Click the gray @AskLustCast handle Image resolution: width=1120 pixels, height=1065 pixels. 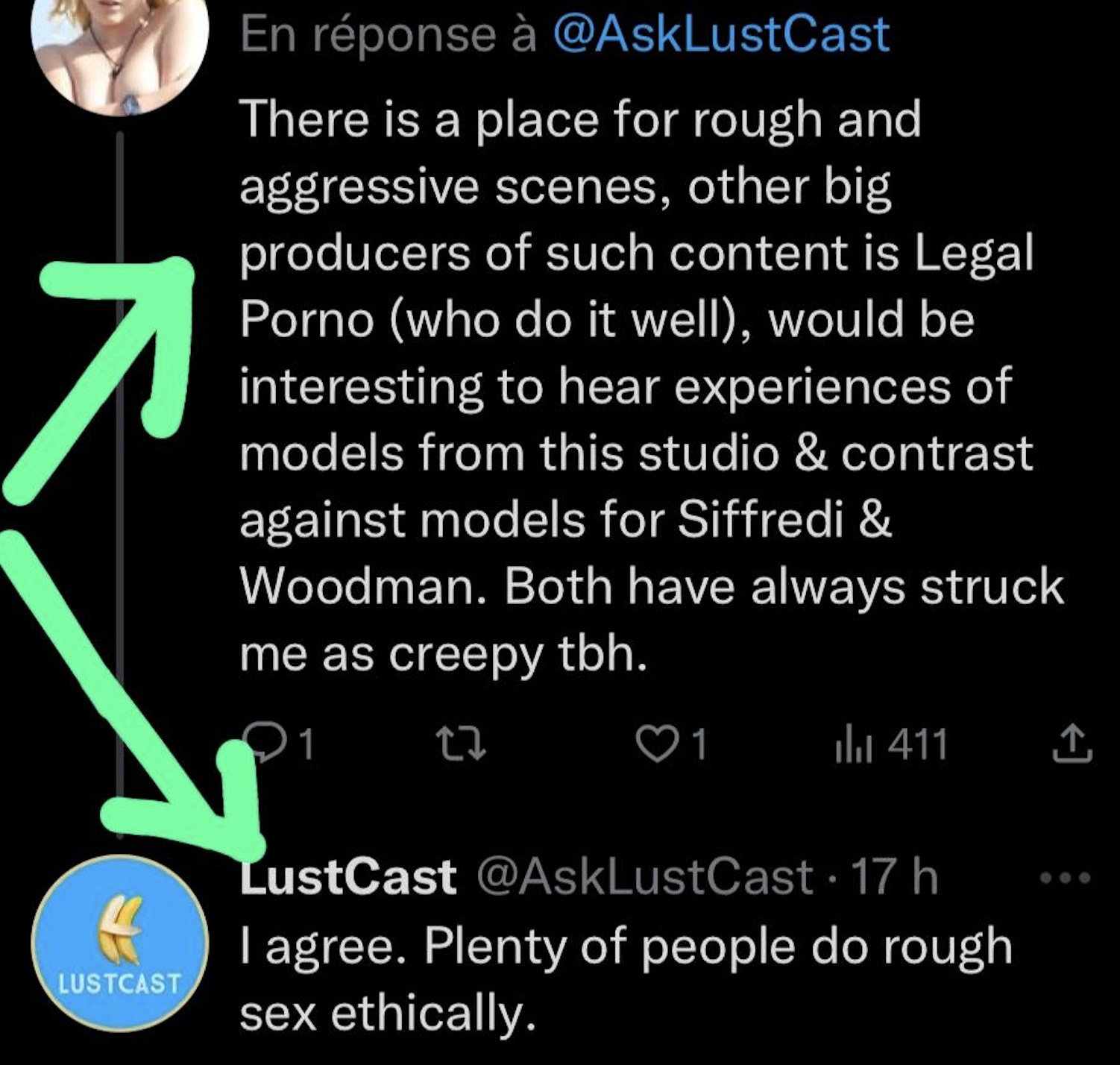pyautogui.click(x=644, y=877)
